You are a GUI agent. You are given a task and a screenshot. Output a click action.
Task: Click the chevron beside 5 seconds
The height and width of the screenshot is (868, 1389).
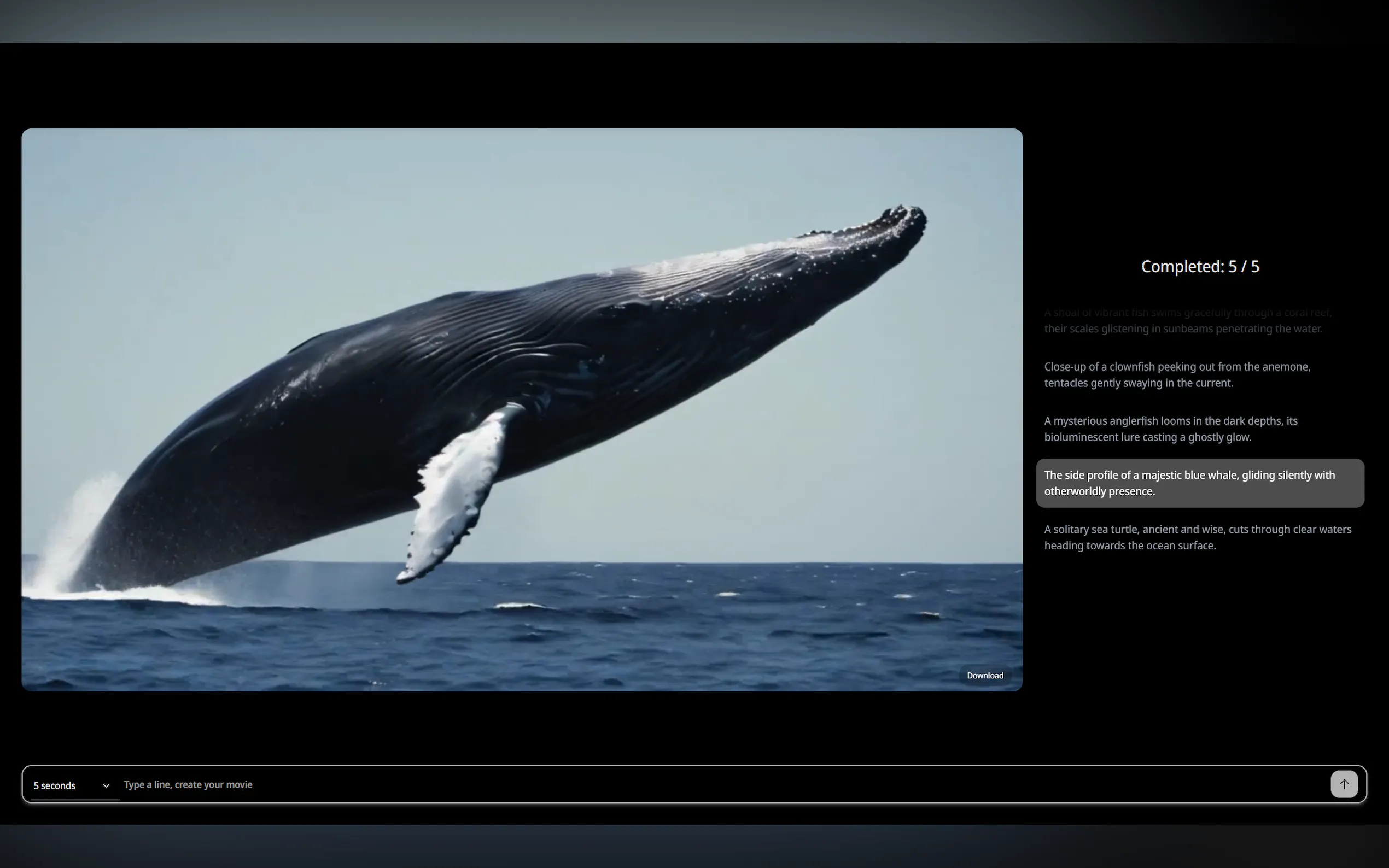(x=106, y=786)
